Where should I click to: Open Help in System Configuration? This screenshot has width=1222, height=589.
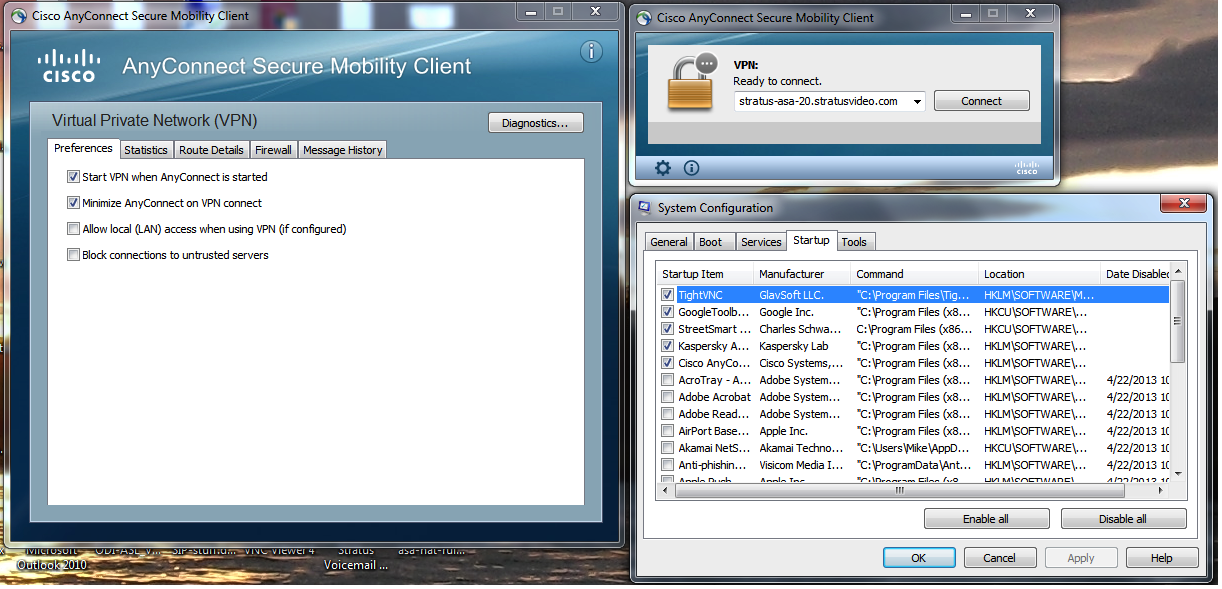(x=1162, y=558)
